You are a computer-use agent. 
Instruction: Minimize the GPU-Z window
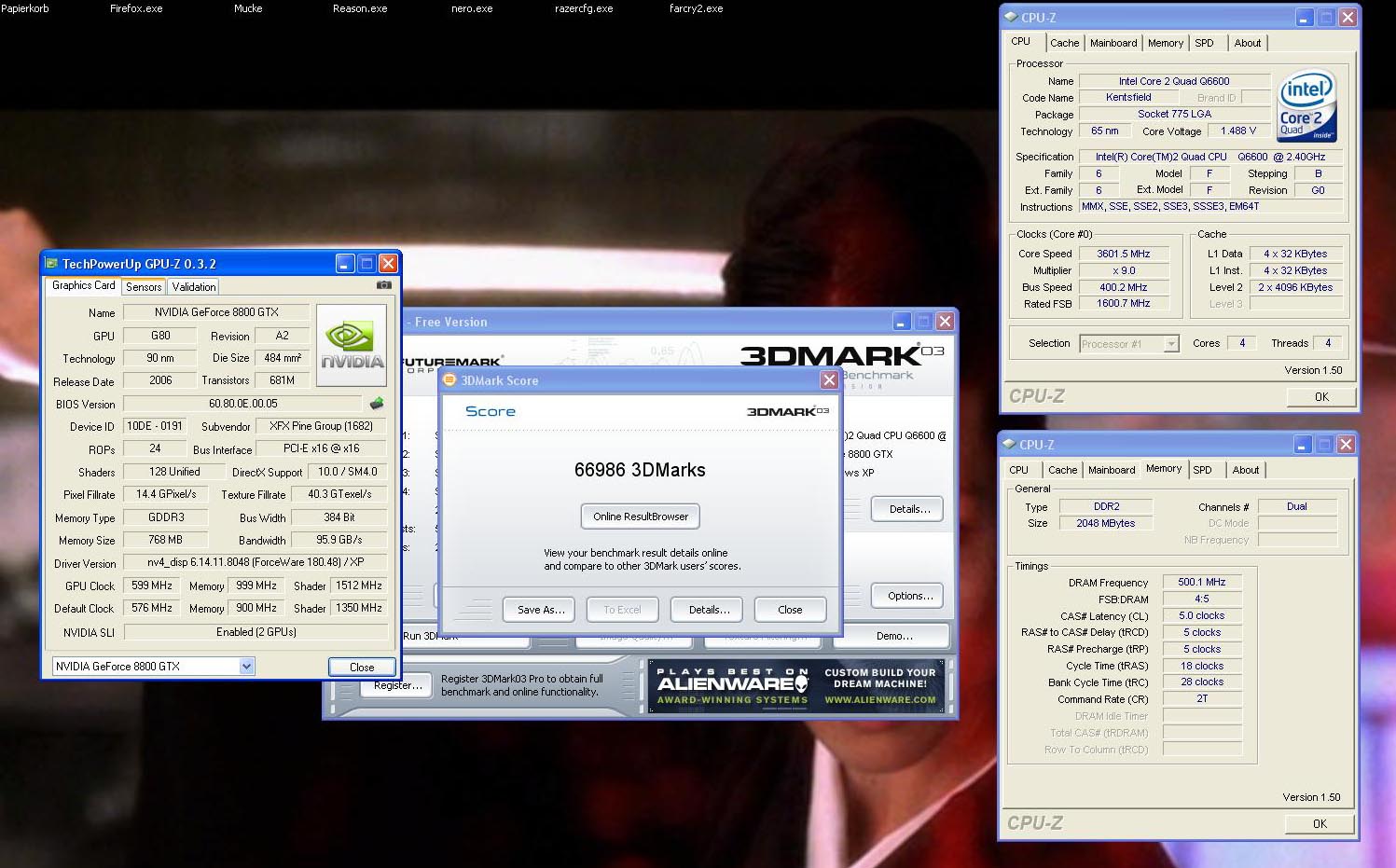pyautogui.click(x=345, y=264)
